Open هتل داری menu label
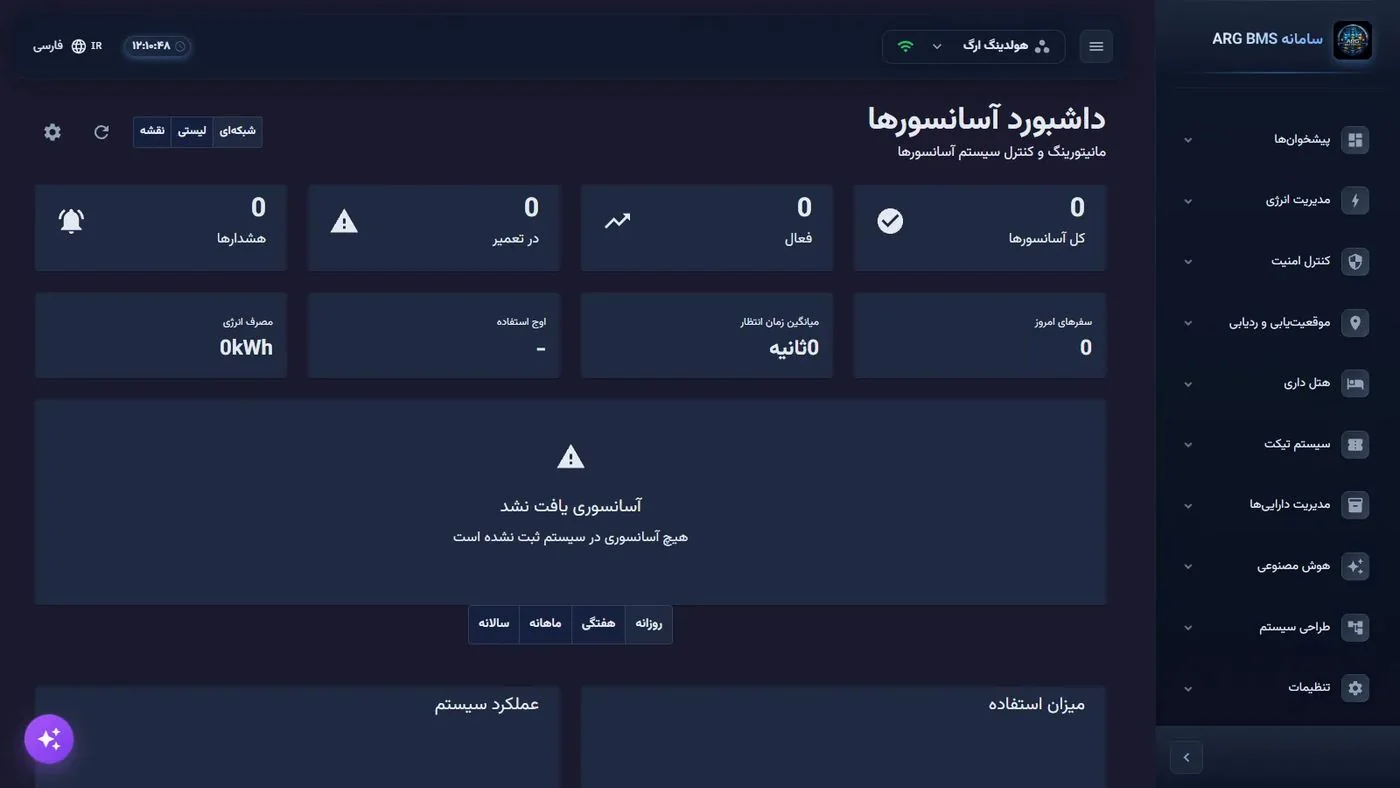Image resolution: width=1400 pixels, height=788 pixels. tap(1307, 384)
